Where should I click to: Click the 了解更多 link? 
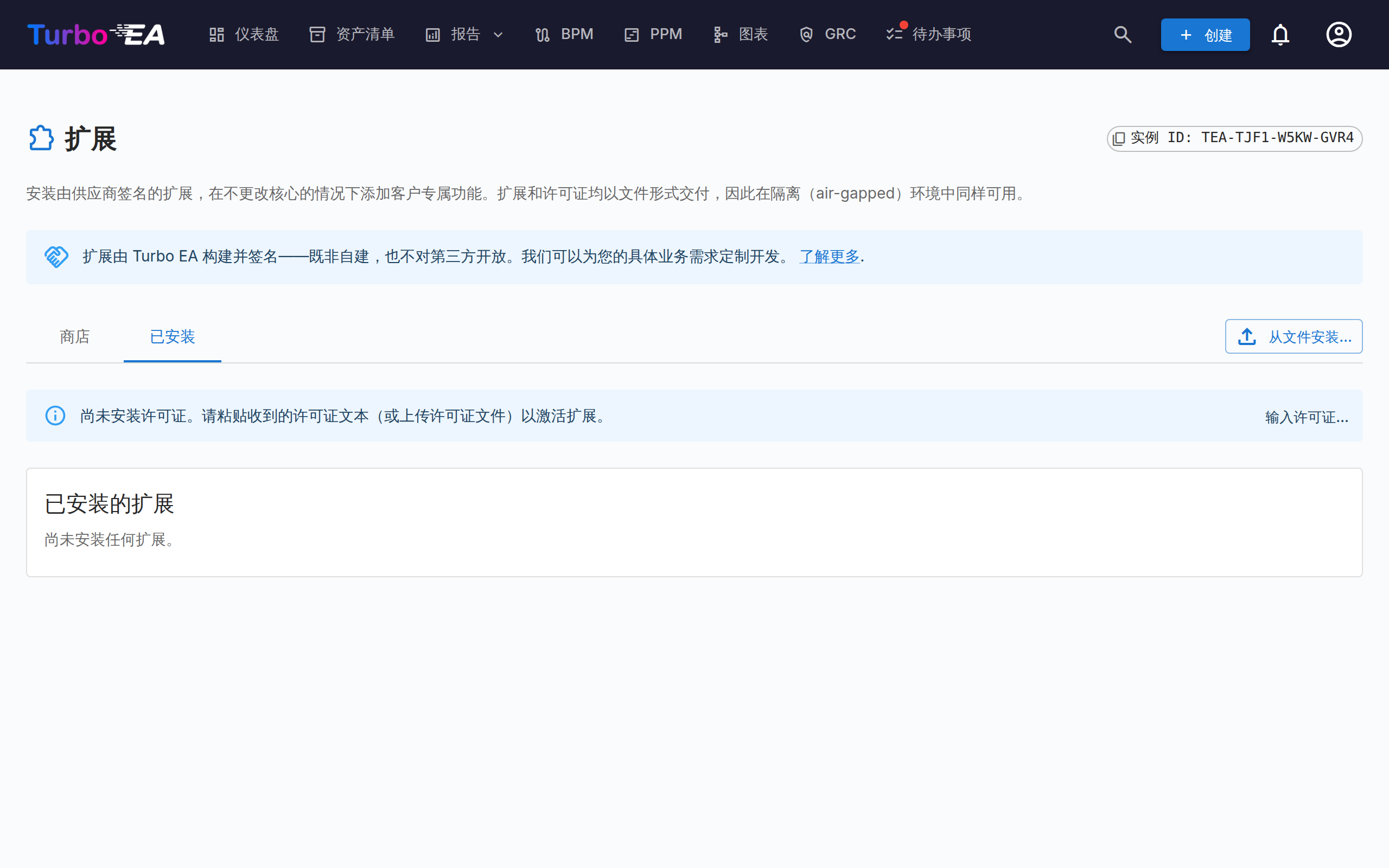tap(830, 257)
